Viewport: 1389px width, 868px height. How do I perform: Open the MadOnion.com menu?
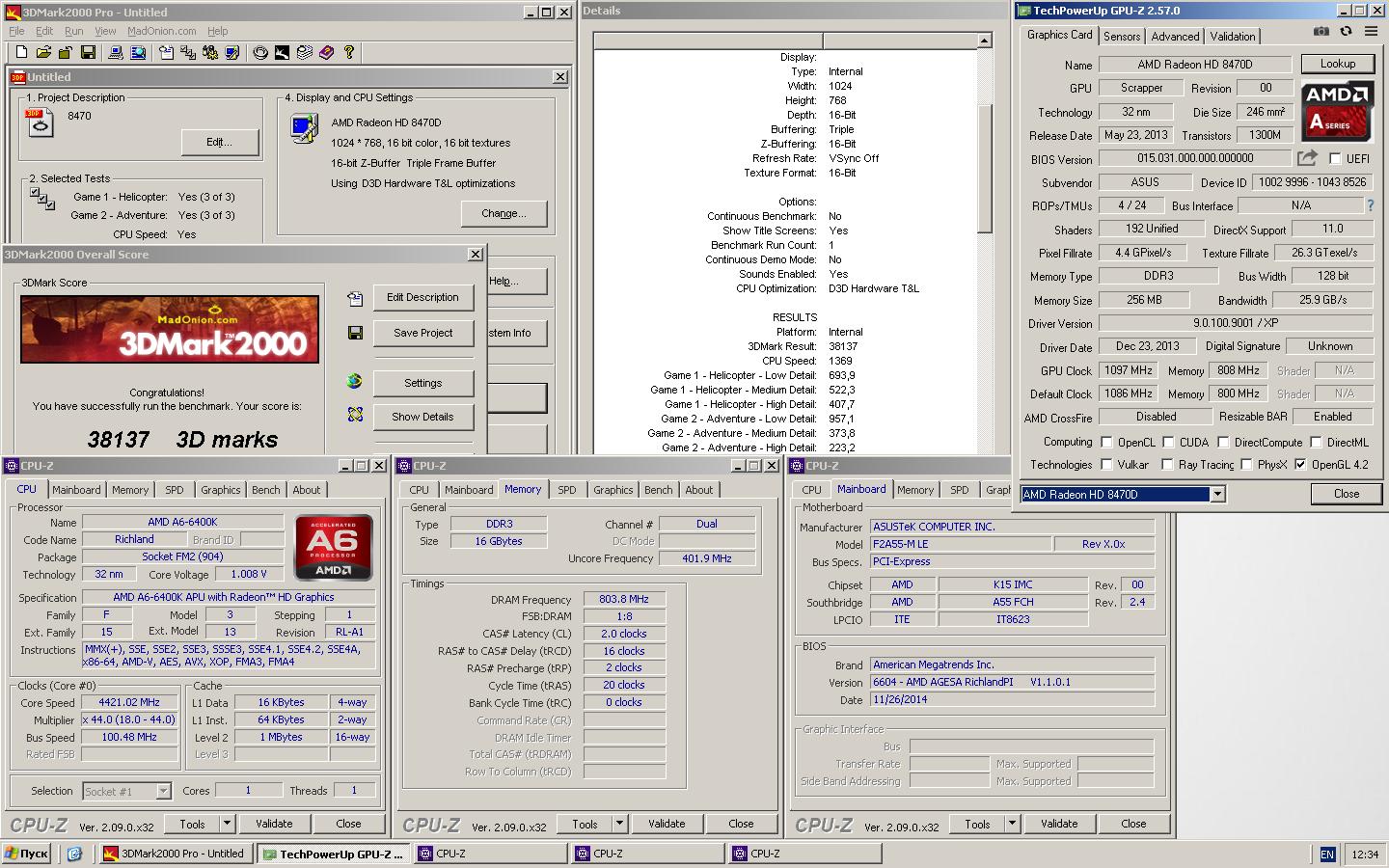pos(162,31)
